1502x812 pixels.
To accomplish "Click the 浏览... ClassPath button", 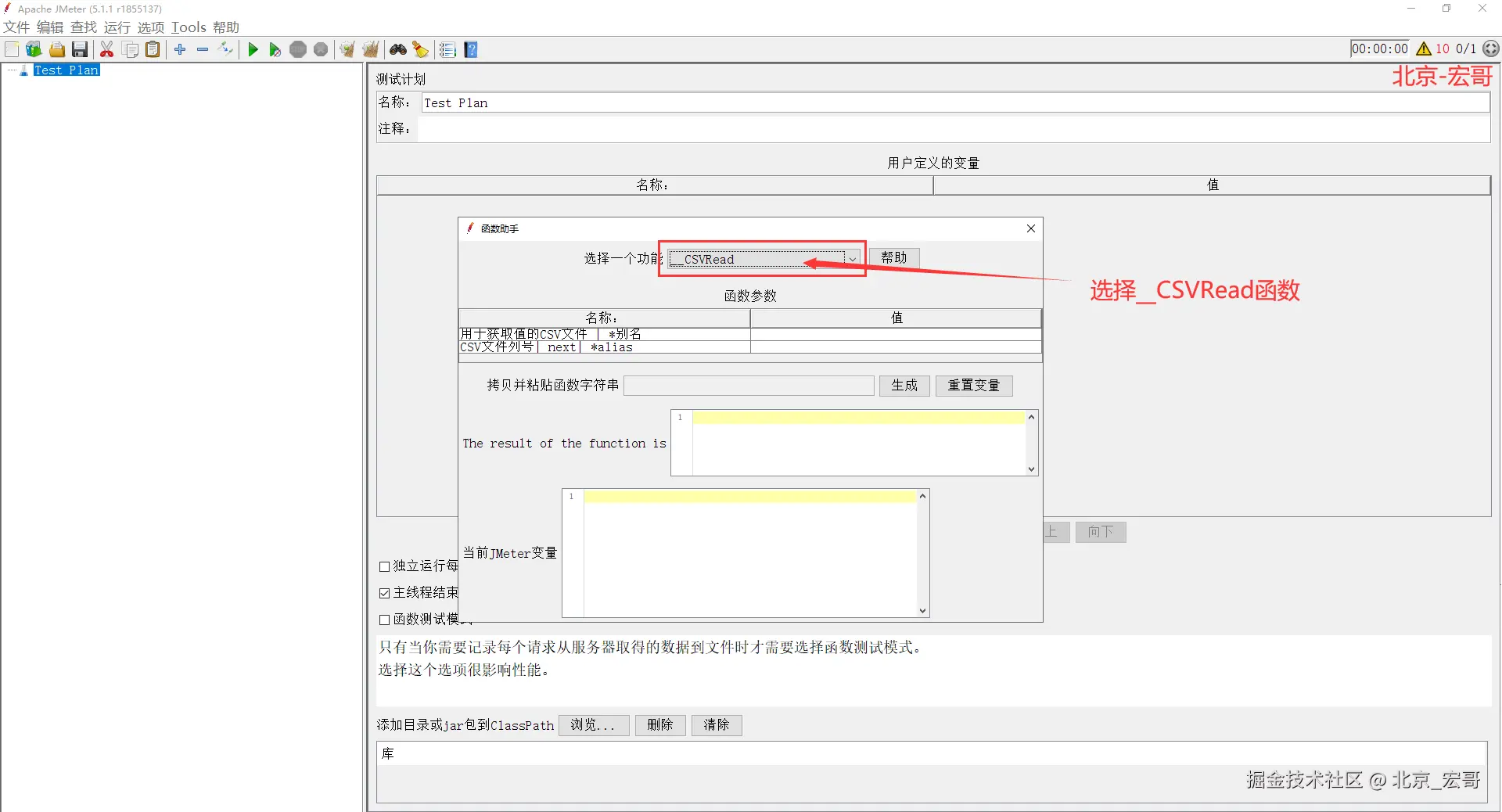I will pos(594,725).
